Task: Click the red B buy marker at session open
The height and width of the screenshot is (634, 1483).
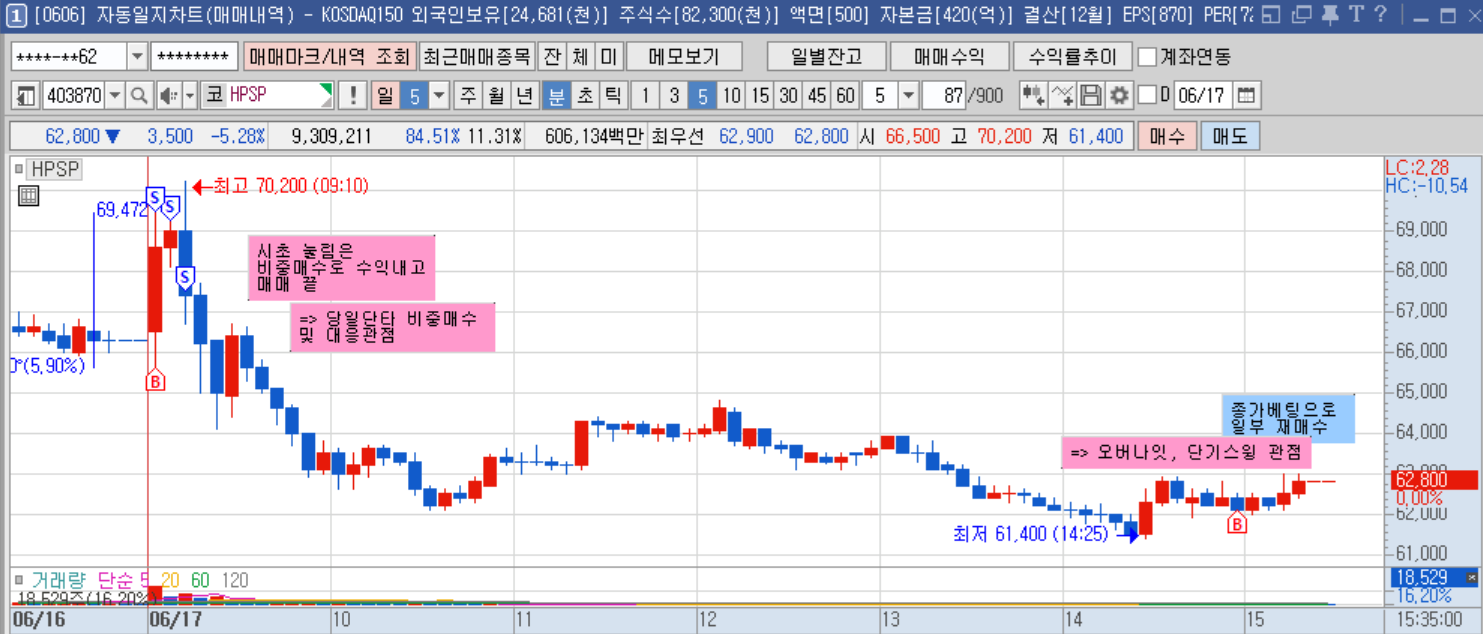Action: pyautogui.click(x=155, y=380)
